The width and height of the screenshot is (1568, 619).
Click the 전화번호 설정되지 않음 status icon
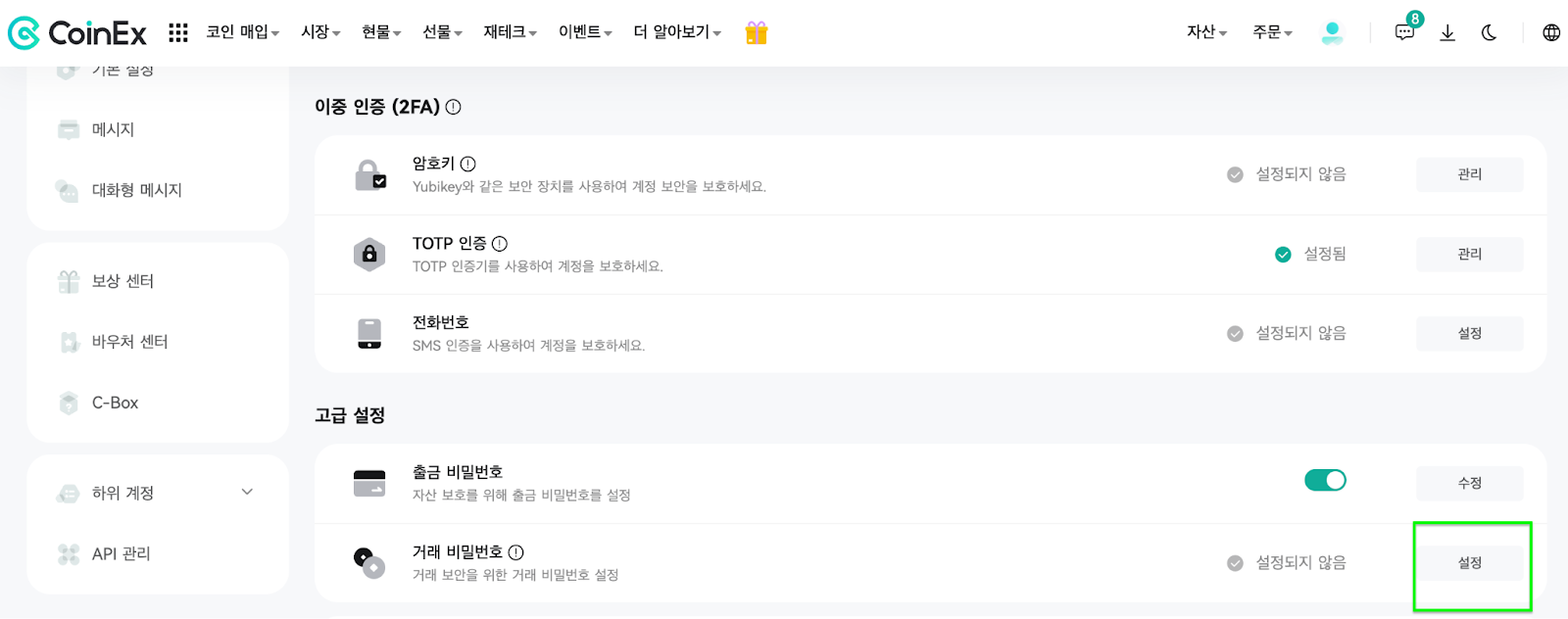coord(1233,333)
